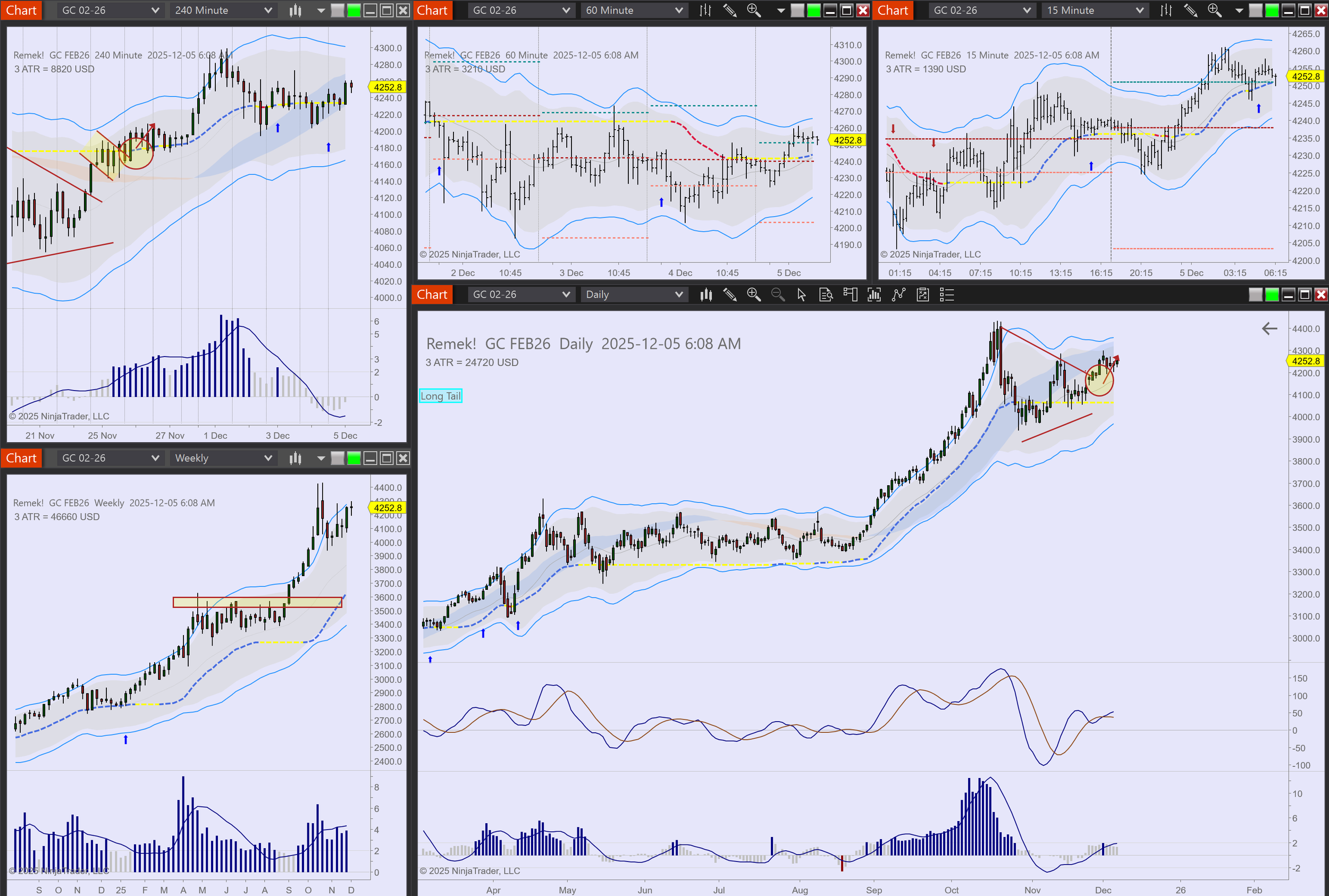Expand the GC 02-26 instrument selector on the Weekly chart
Screen dimensions: 1329x896
pos(110,458)
